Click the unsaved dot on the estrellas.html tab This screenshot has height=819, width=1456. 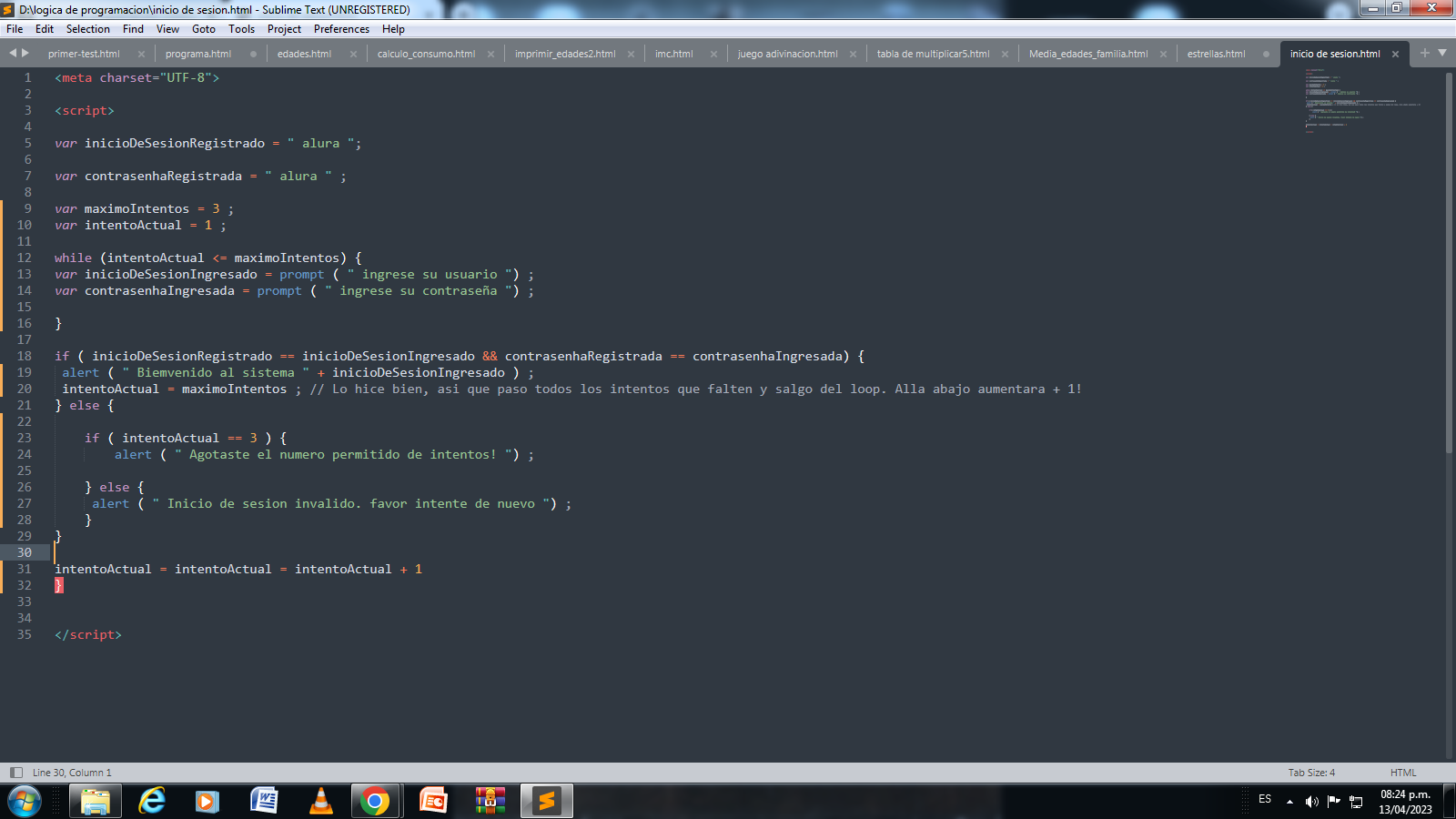click(1266, 54)
